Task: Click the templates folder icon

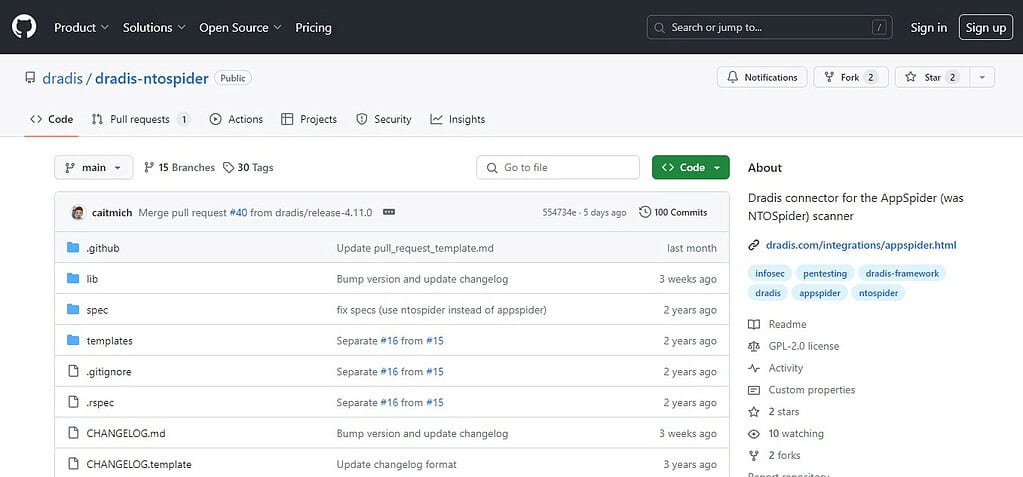Action: [73, 341]
